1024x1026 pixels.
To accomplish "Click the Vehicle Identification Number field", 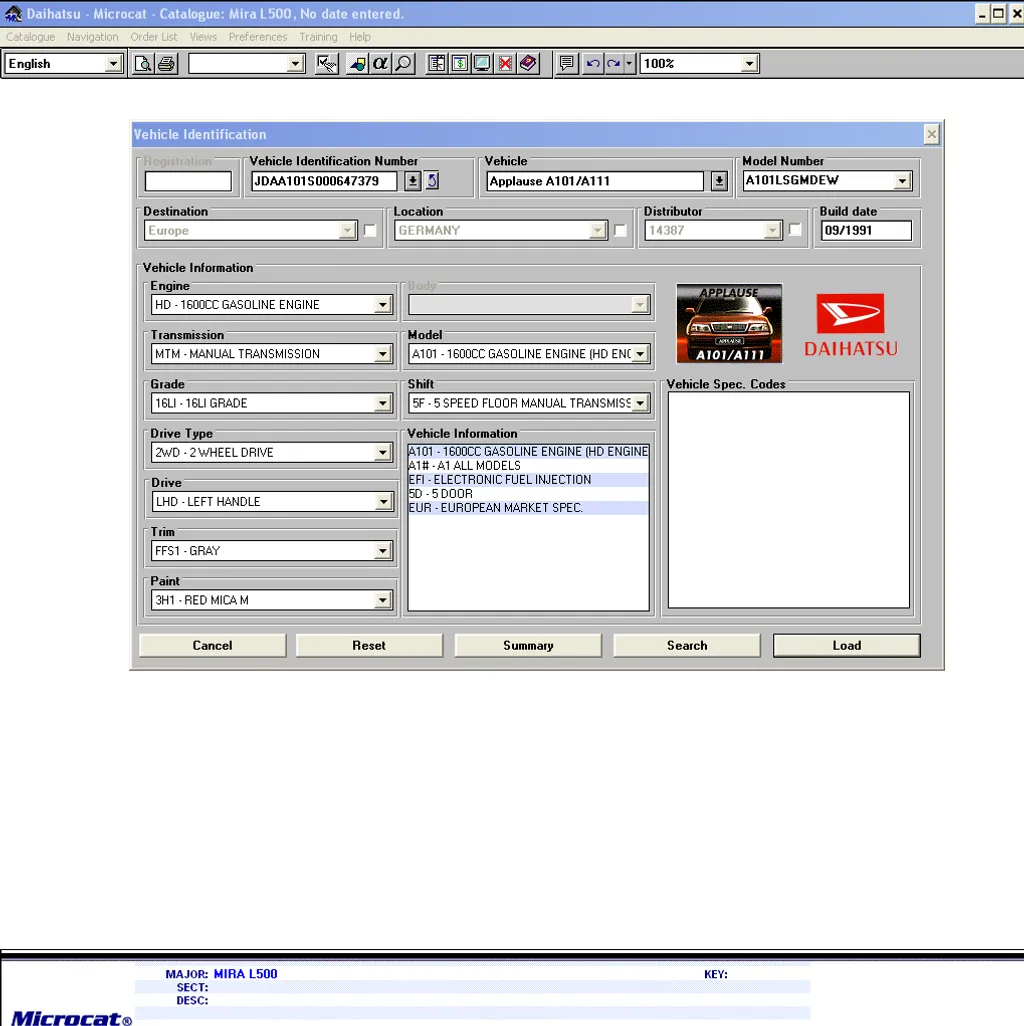I will [324, 181].
